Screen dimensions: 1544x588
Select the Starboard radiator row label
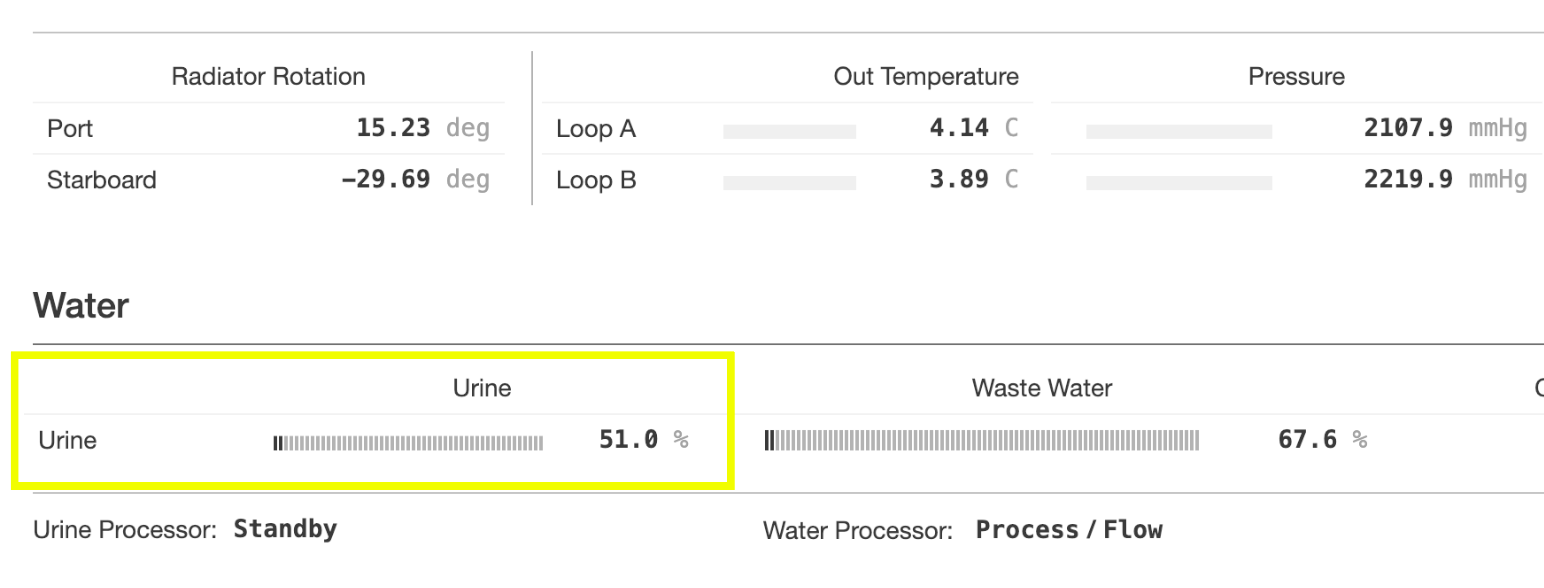click(x=101, y=181)
